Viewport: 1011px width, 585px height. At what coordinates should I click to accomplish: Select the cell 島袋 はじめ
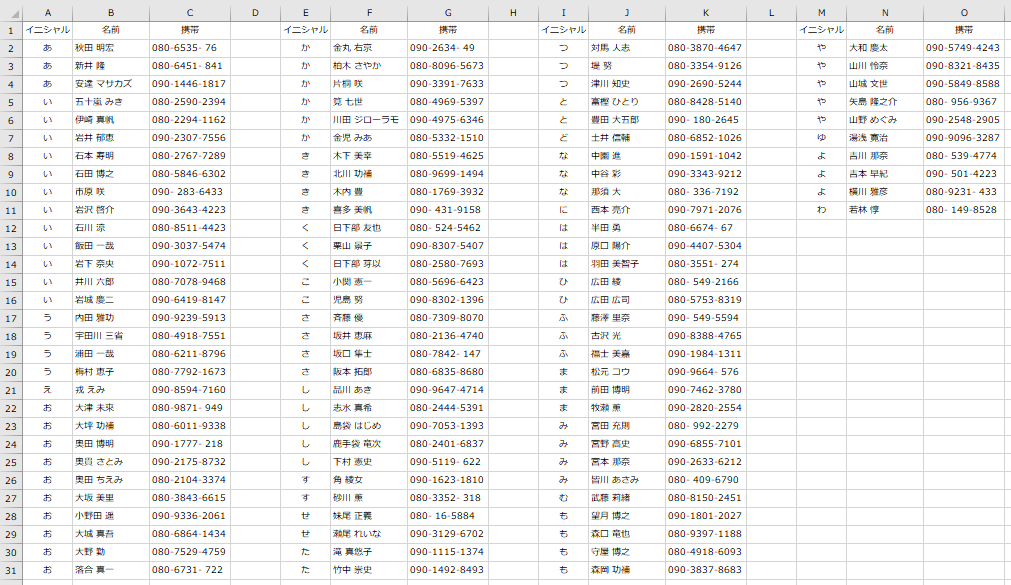click(369, 426)
